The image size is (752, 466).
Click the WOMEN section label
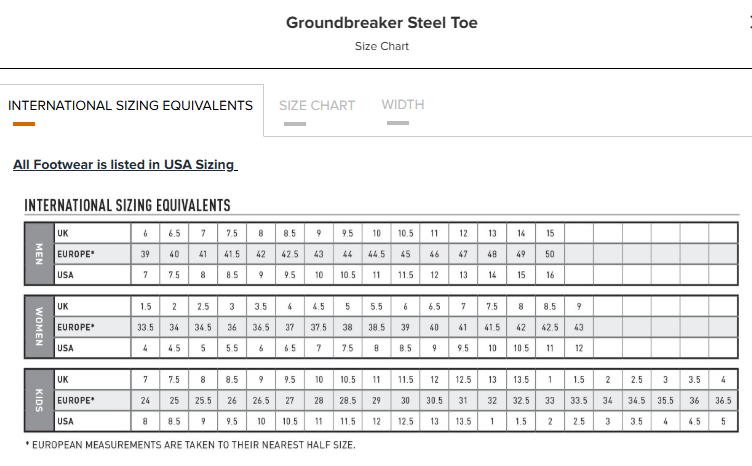[x=39, y=327]
